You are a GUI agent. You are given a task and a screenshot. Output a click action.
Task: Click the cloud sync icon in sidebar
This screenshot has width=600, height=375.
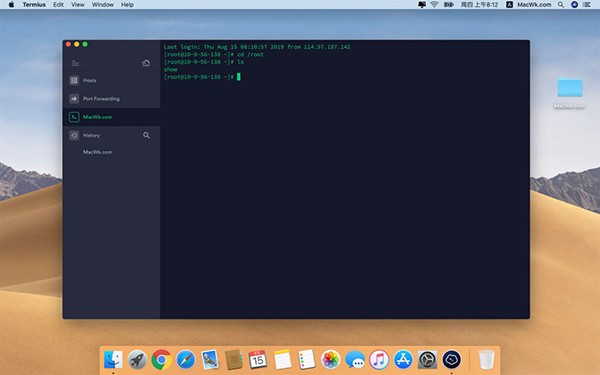pyautogui.click(x=146, y=63)
